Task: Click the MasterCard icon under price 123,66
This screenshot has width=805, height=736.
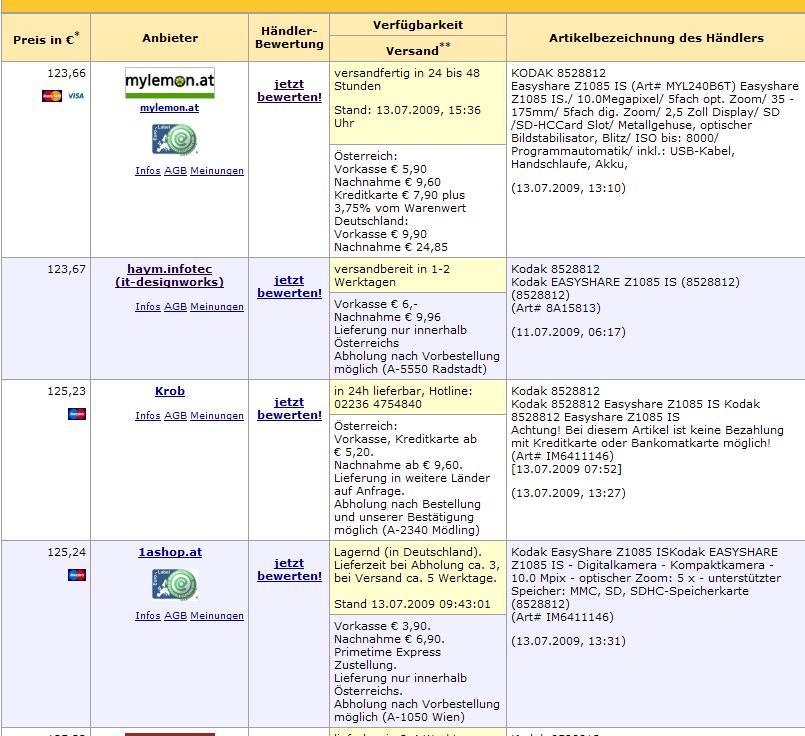Action: click(52, 95)
